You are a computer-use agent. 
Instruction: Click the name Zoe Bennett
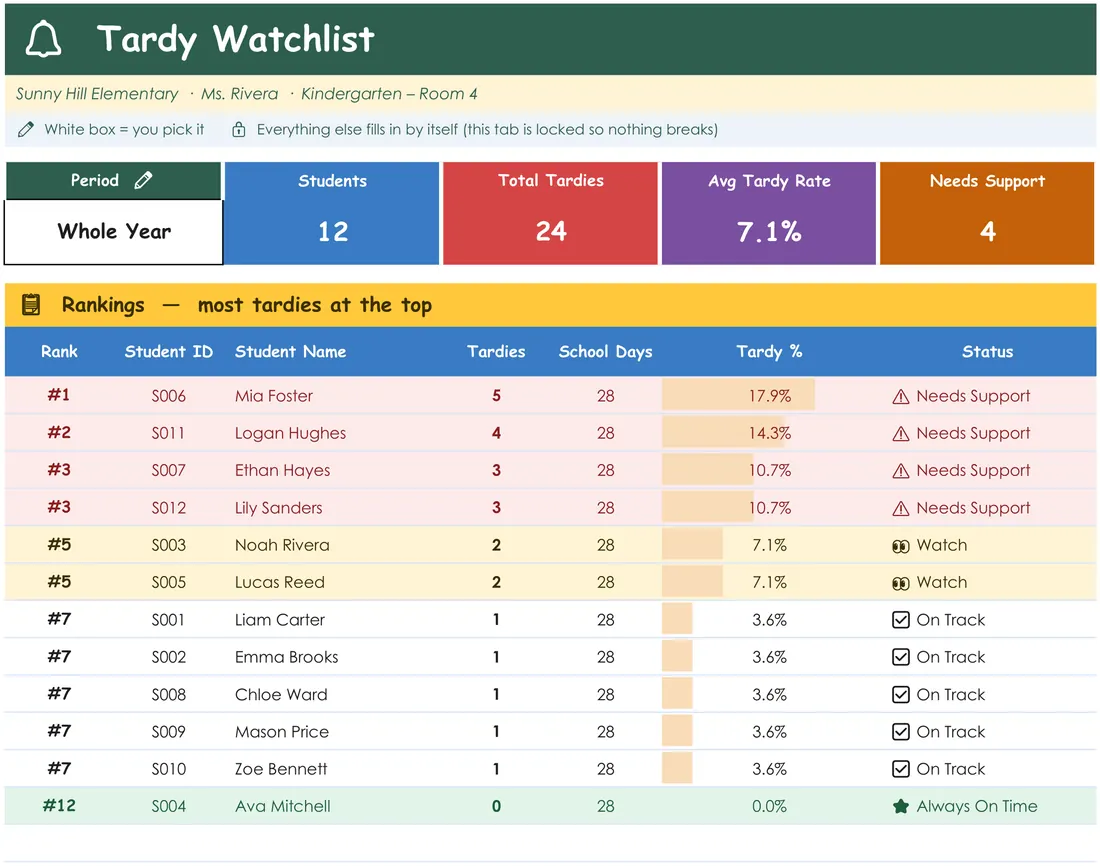click(281, 769)
